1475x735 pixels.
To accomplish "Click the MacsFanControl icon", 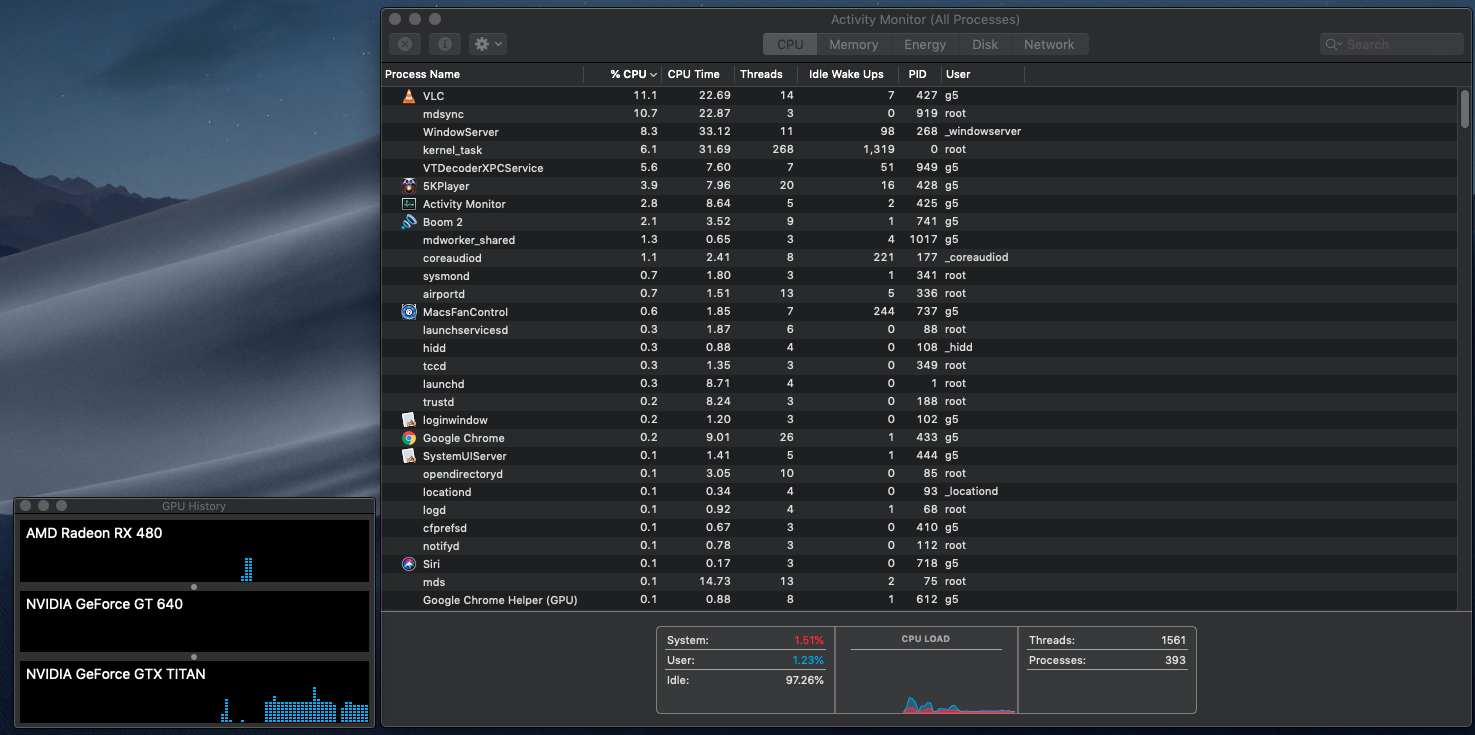I will pos(408,312).
